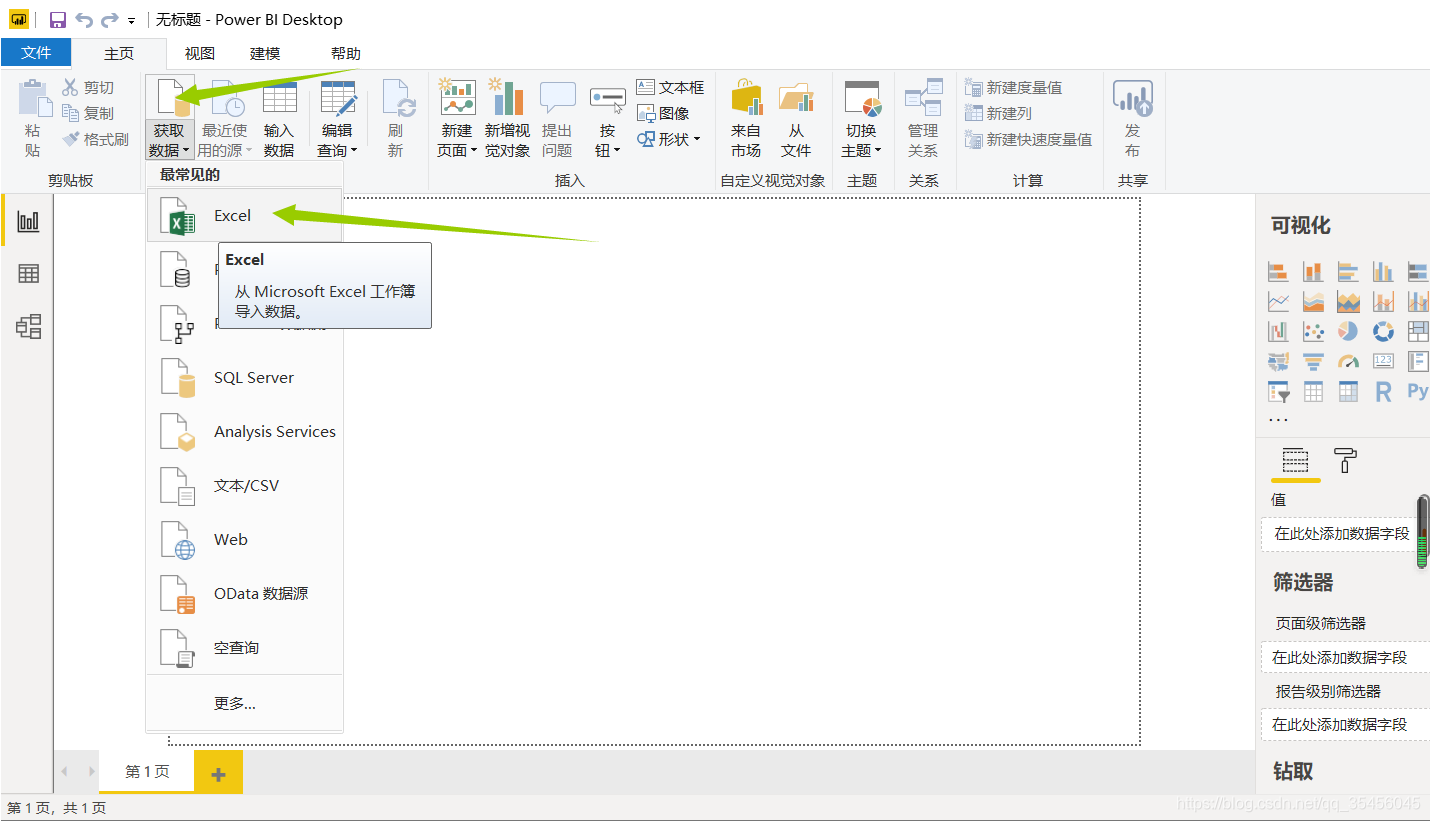The image size is (1430, 822).
Task: Select Analysis Services data source
Action: [x=244, y=432]
